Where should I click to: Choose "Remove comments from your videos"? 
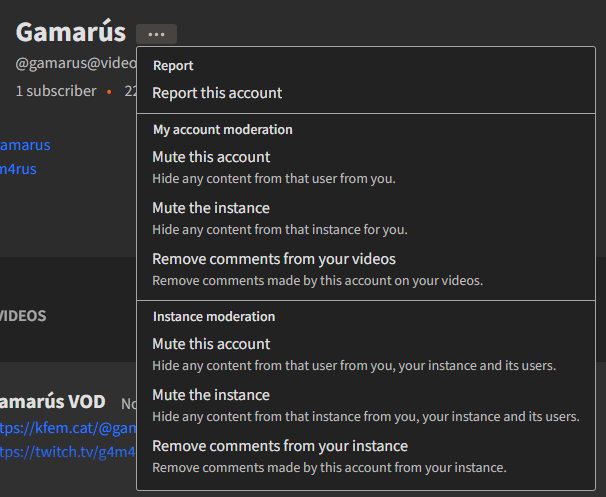click(274, 259)
